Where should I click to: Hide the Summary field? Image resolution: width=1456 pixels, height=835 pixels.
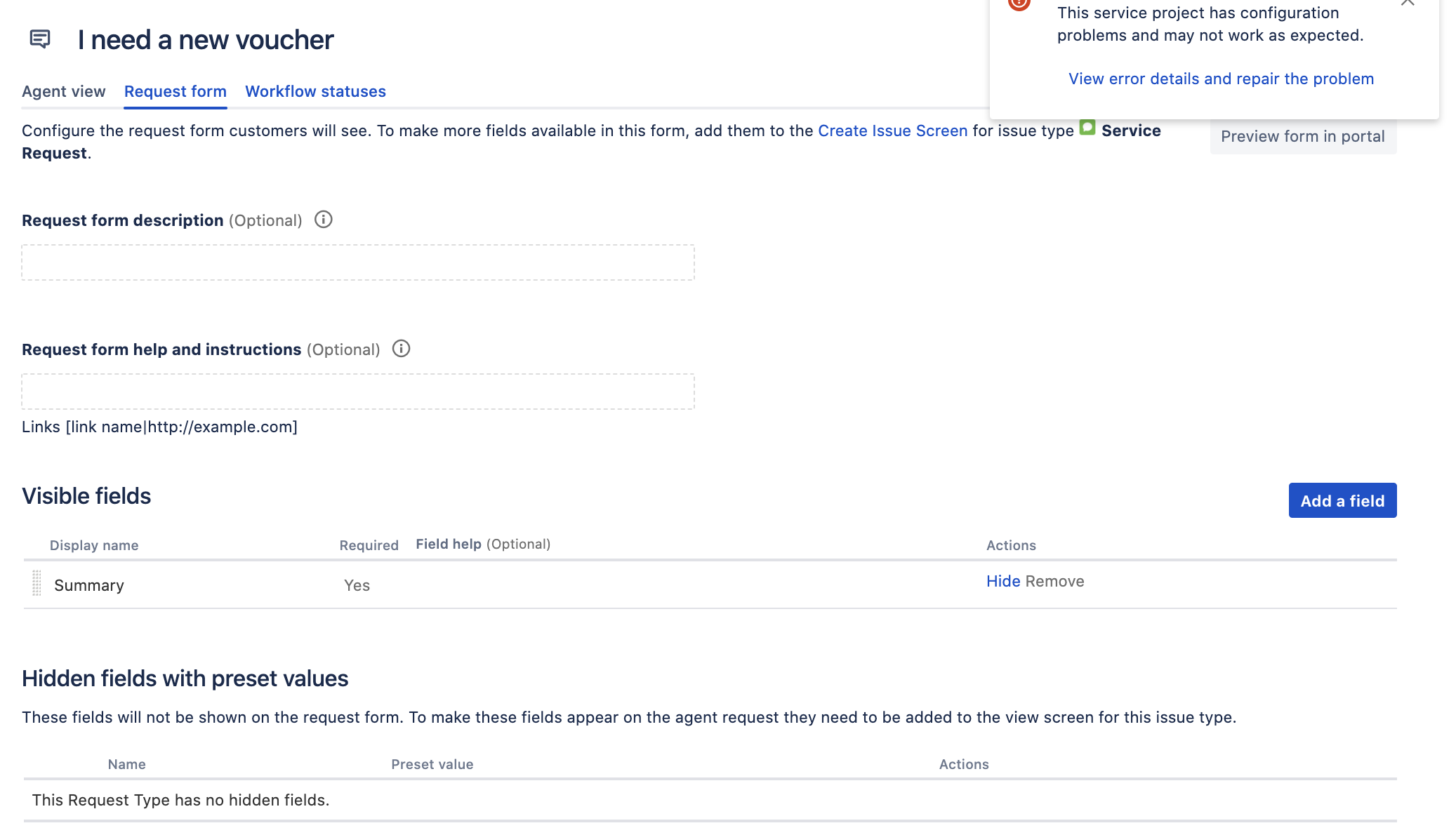pos(1003,581)
